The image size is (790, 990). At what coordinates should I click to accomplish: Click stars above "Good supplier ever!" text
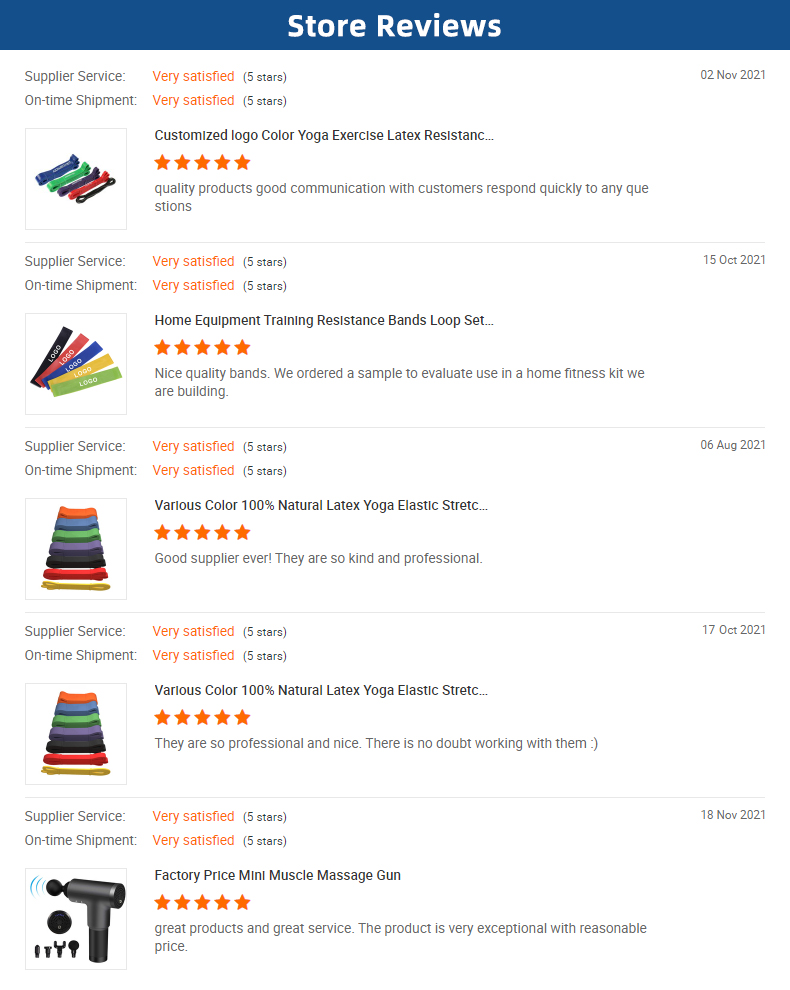(x=202, y=532)
